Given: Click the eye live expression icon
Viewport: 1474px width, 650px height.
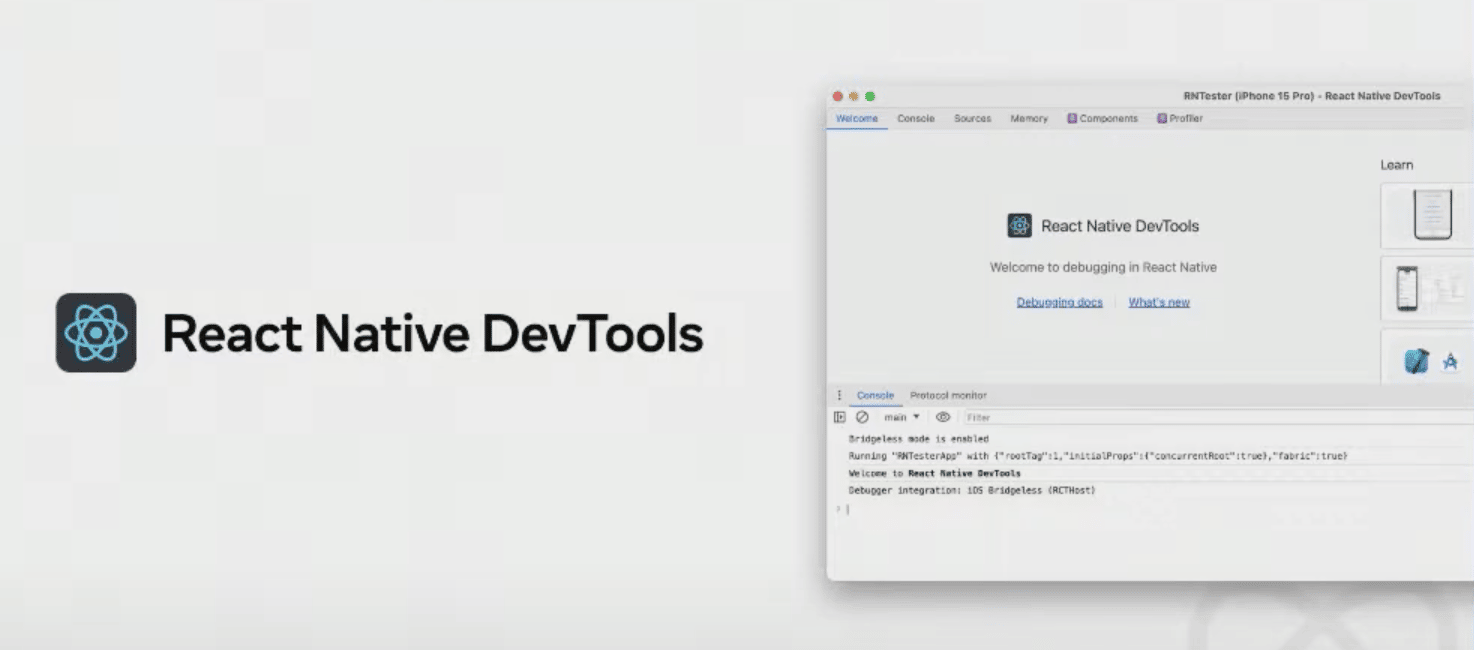Looking at the screenshot, I should click(942, 417).
